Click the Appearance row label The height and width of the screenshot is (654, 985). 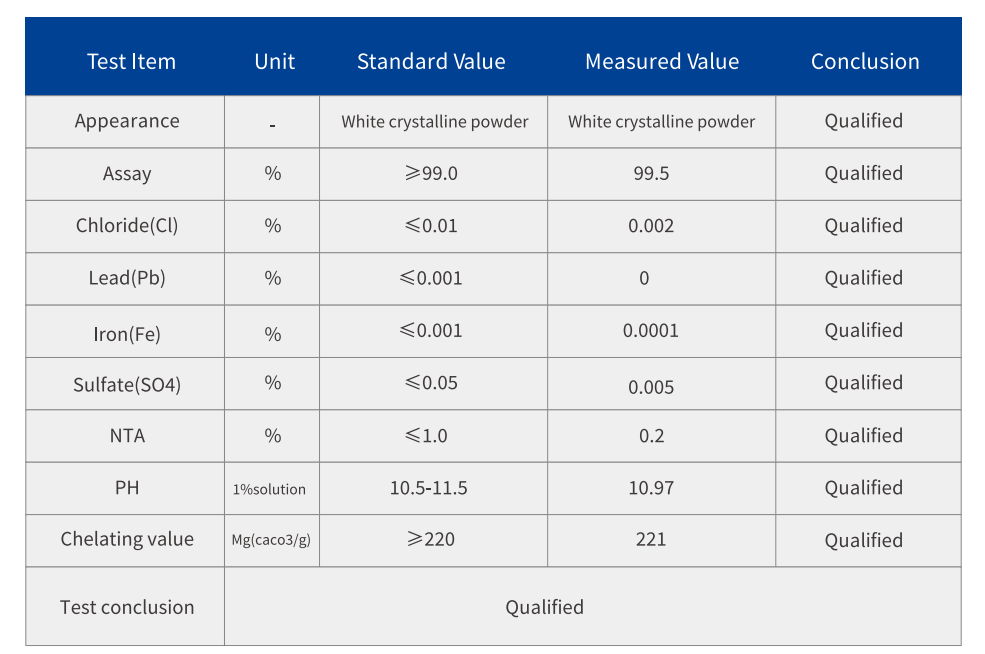click(127, 121)
